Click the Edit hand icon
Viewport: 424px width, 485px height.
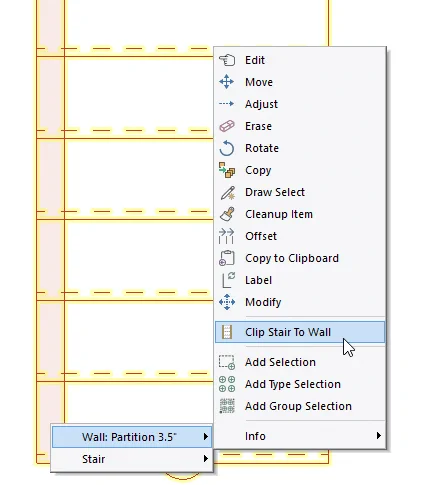[x=227, y=60]
